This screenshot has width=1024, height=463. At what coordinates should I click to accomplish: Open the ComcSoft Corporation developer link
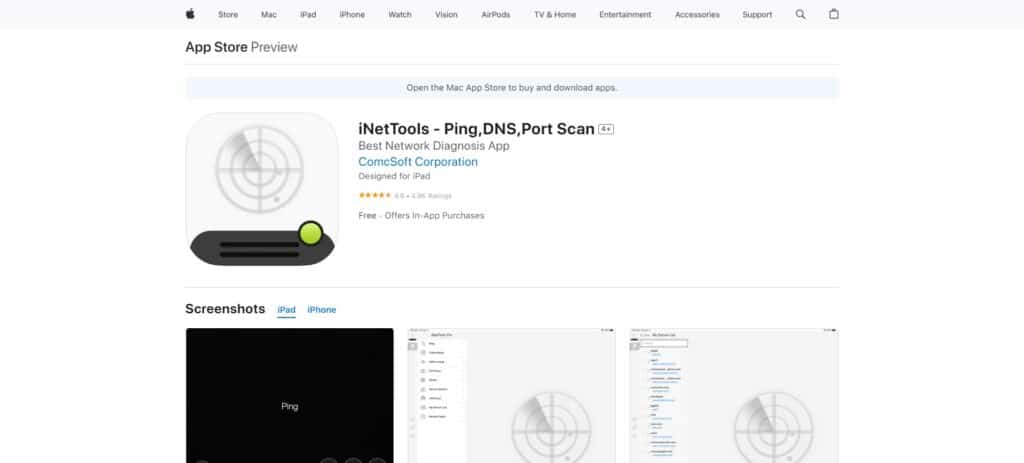click(x=418, y=162)
